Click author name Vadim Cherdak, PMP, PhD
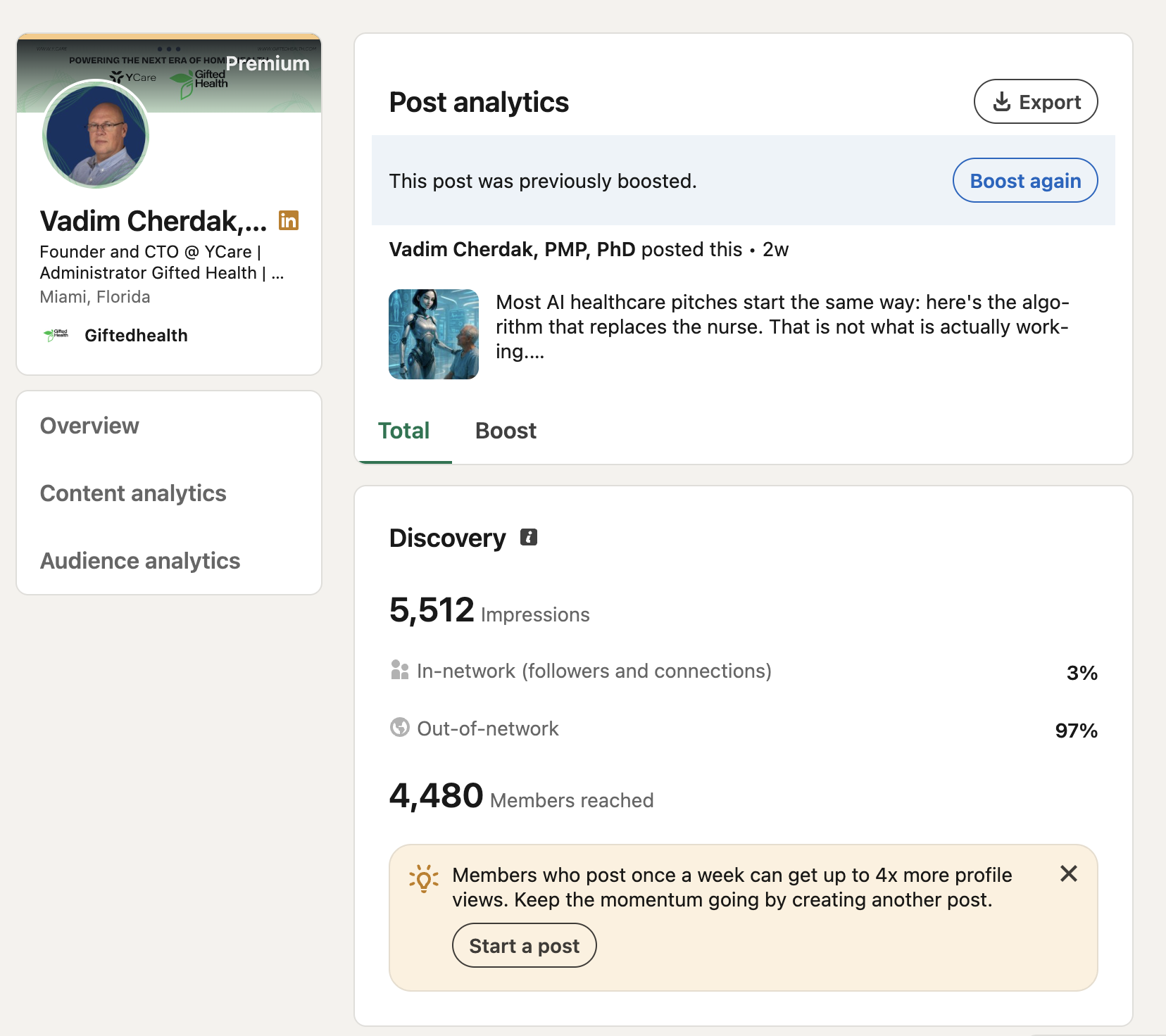The height and width of the screenshot is (1036, 1166). pos(512,249)
